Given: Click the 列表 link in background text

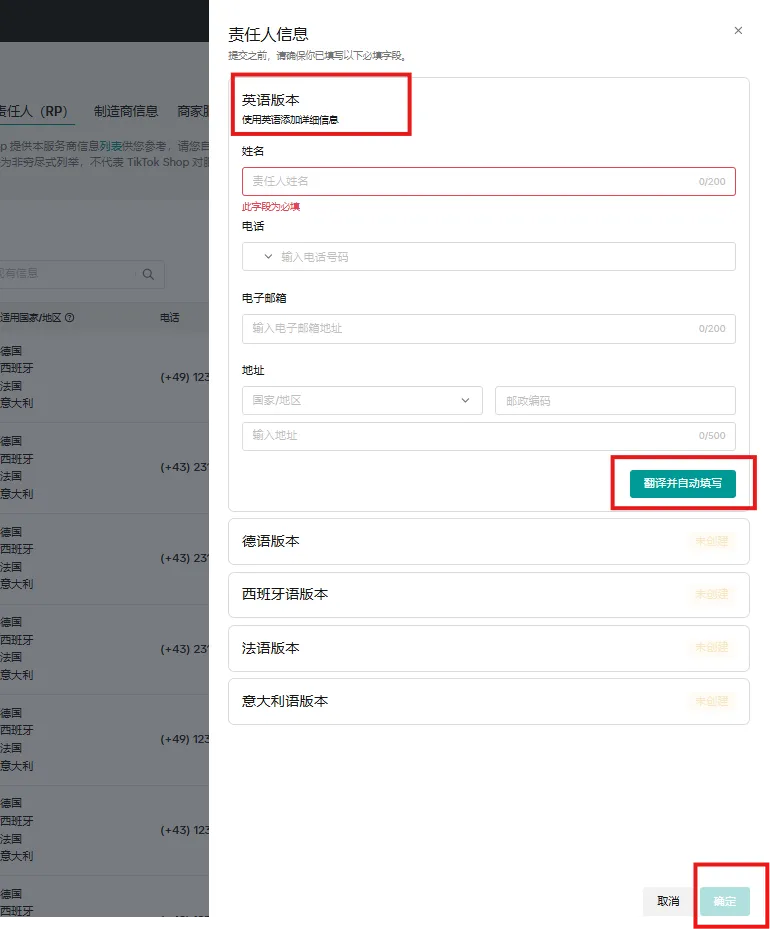Looking at the screenshot, I should pos(110,146).
